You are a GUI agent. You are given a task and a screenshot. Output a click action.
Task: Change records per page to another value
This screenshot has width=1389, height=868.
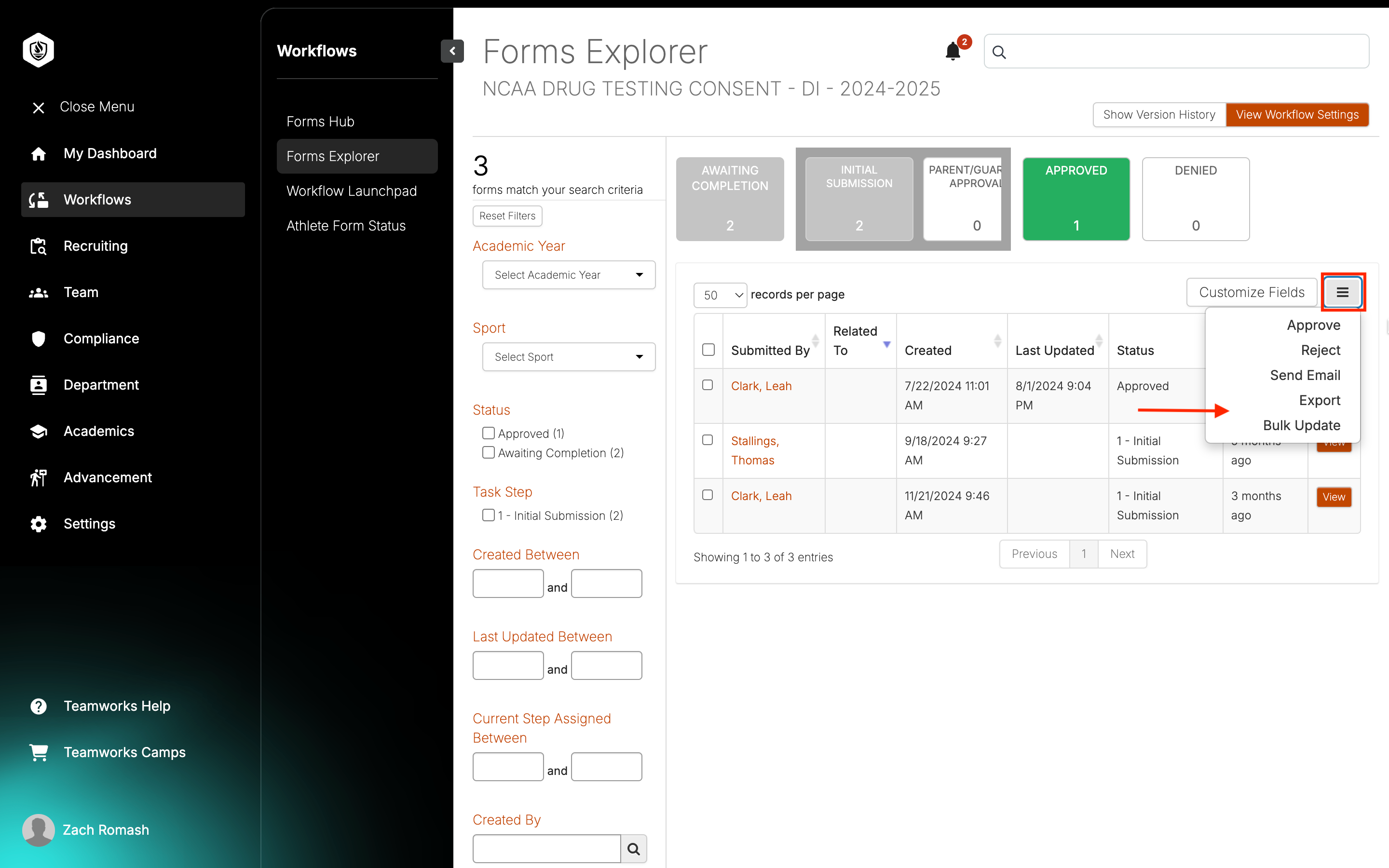(720, 295)
